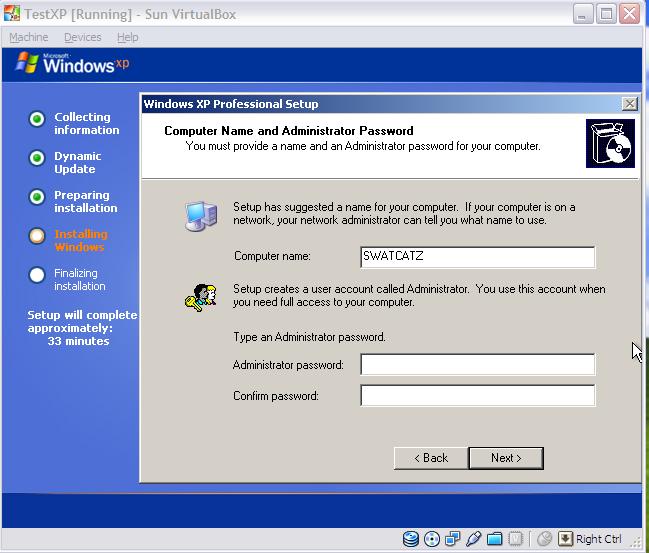
Task: Click the Back button
Action: tap(431, 458)
